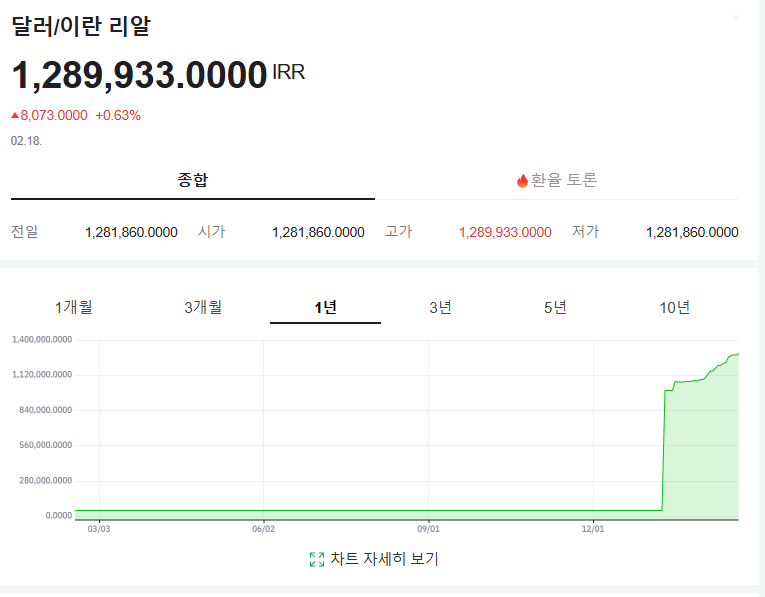
Task: Show the 5년 chart range
Action: pyautogui.click(x=556, y=307)
